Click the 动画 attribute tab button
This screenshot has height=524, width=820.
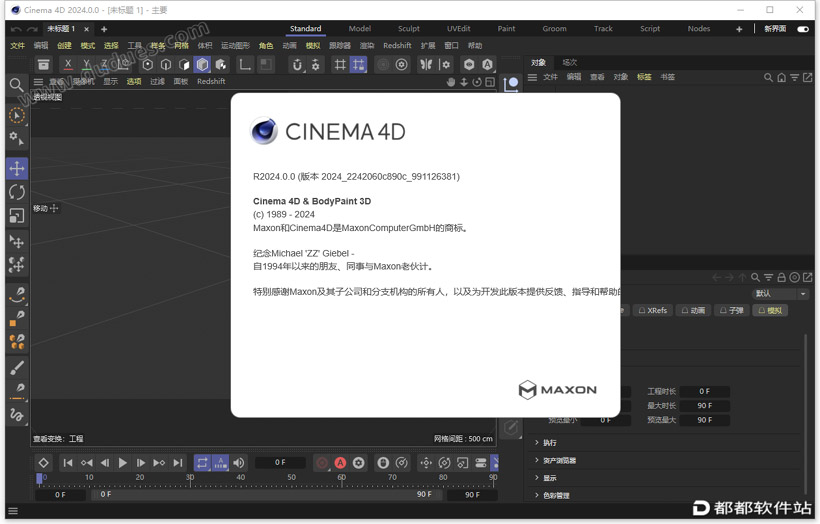pyautogui.click(x=693, y=311)
